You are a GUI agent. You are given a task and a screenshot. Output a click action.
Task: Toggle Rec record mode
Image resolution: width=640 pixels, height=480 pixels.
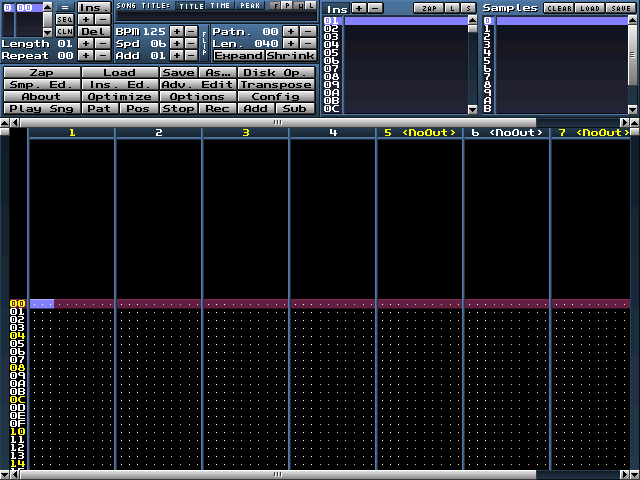(217, 108)
